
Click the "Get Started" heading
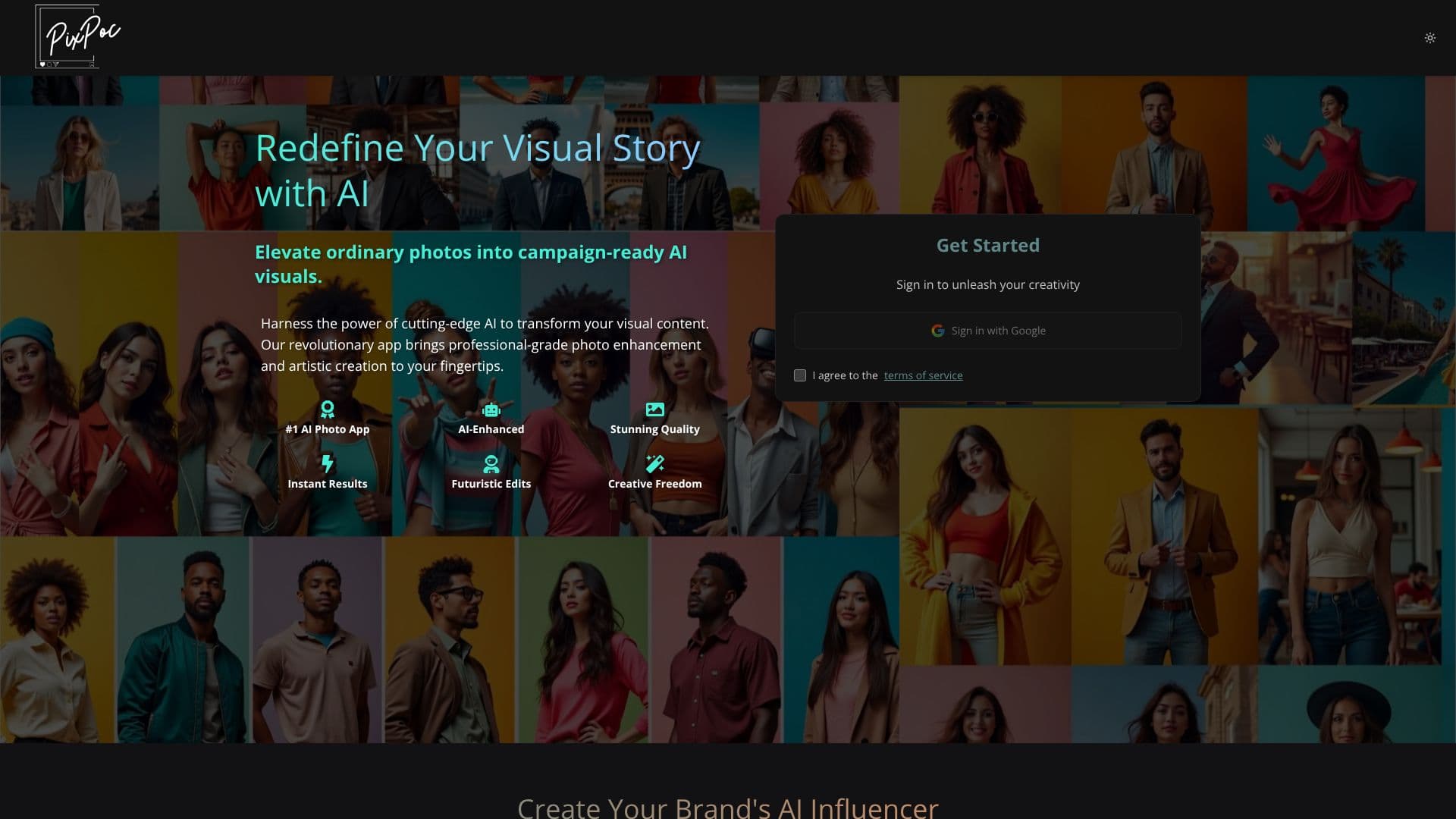tap(987, 245)
